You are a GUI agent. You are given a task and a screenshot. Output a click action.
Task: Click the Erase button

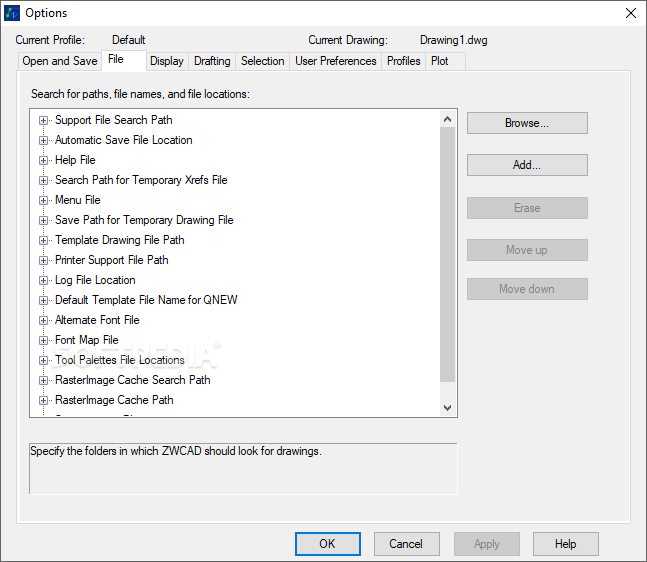point(527,208)
